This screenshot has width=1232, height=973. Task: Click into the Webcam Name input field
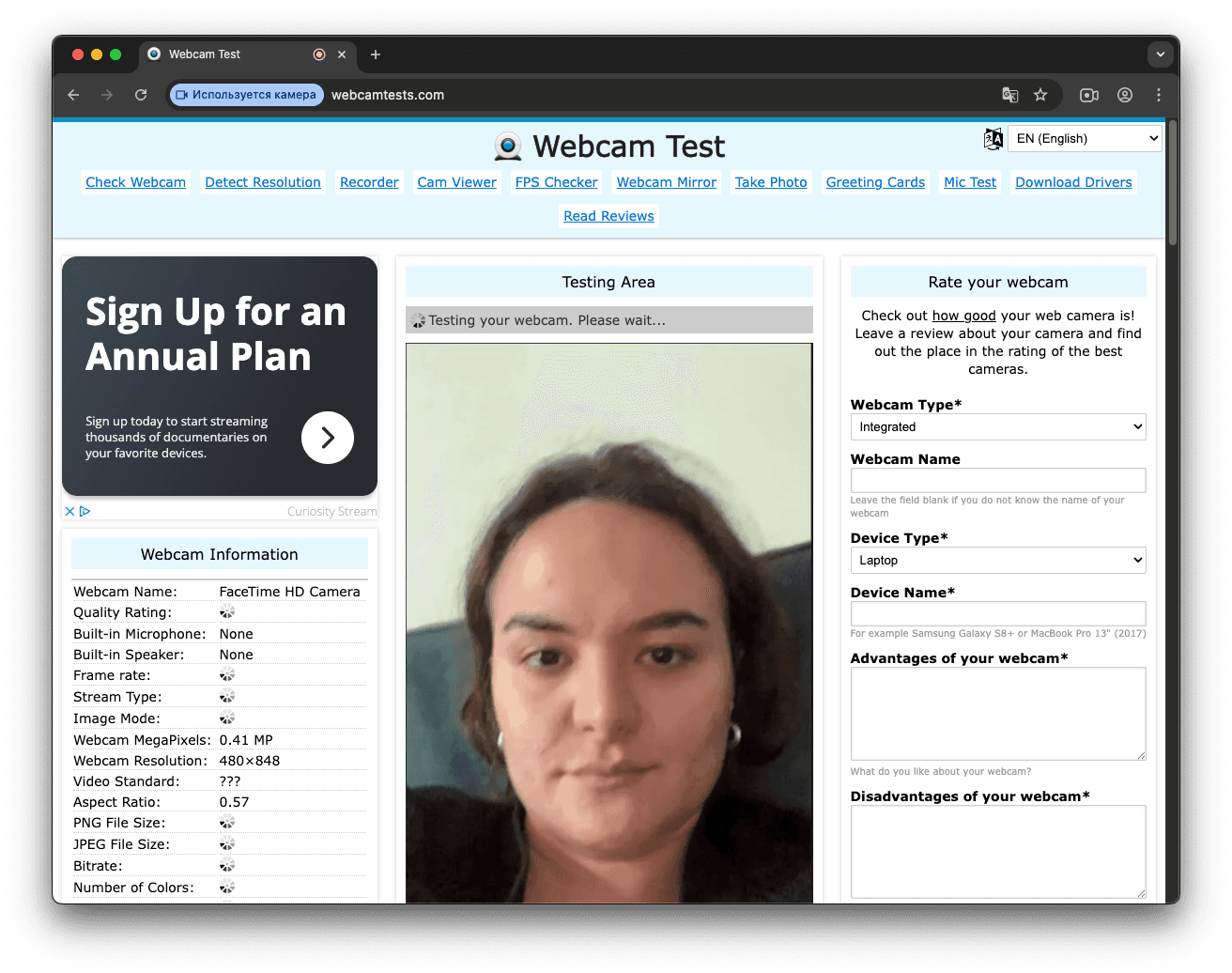997,481
